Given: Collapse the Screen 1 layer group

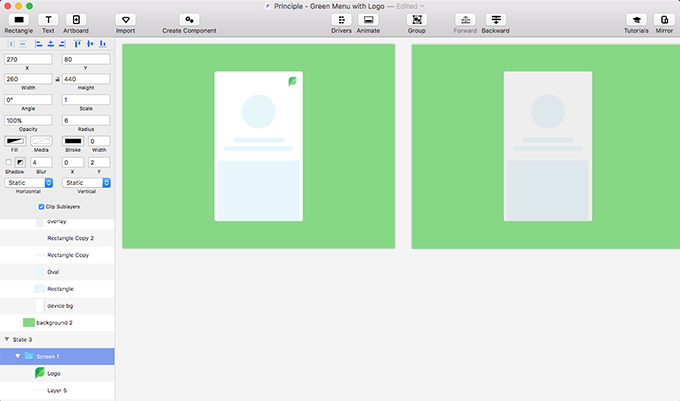Looking at the screenshot, I should tap(17, 356).
